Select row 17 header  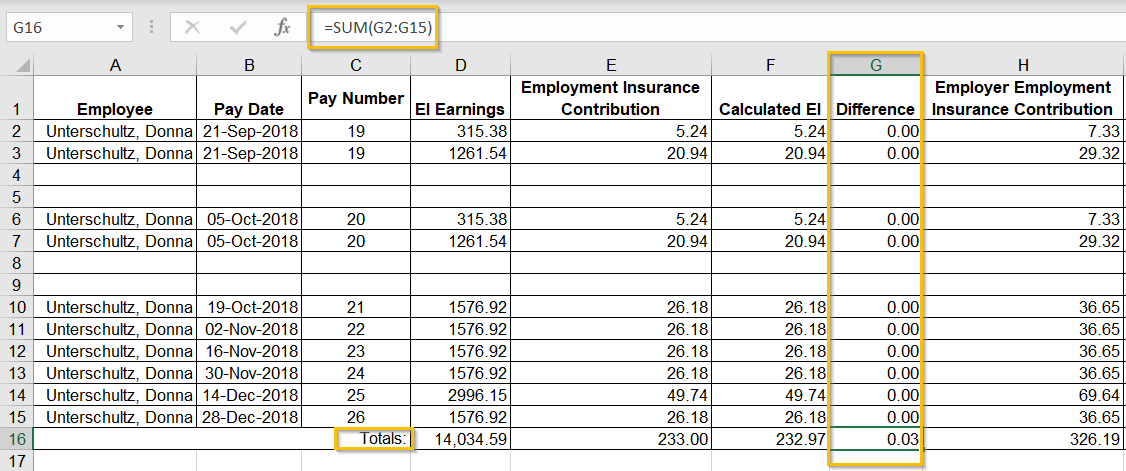pyautogui.click(x=17, y=460)
